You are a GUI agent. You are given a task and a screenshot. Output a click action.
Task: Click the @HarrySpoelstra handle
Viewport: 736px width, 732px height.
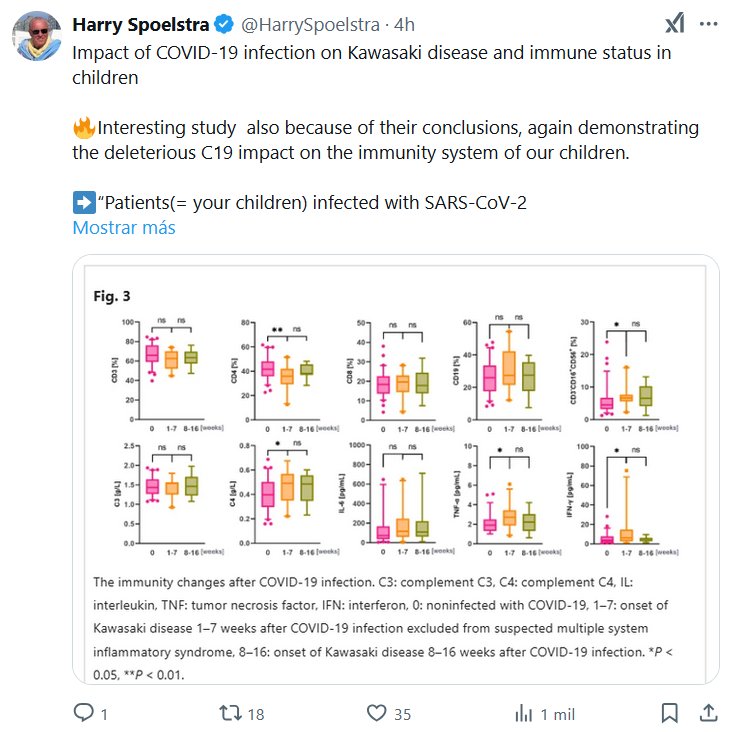point(302,22)
